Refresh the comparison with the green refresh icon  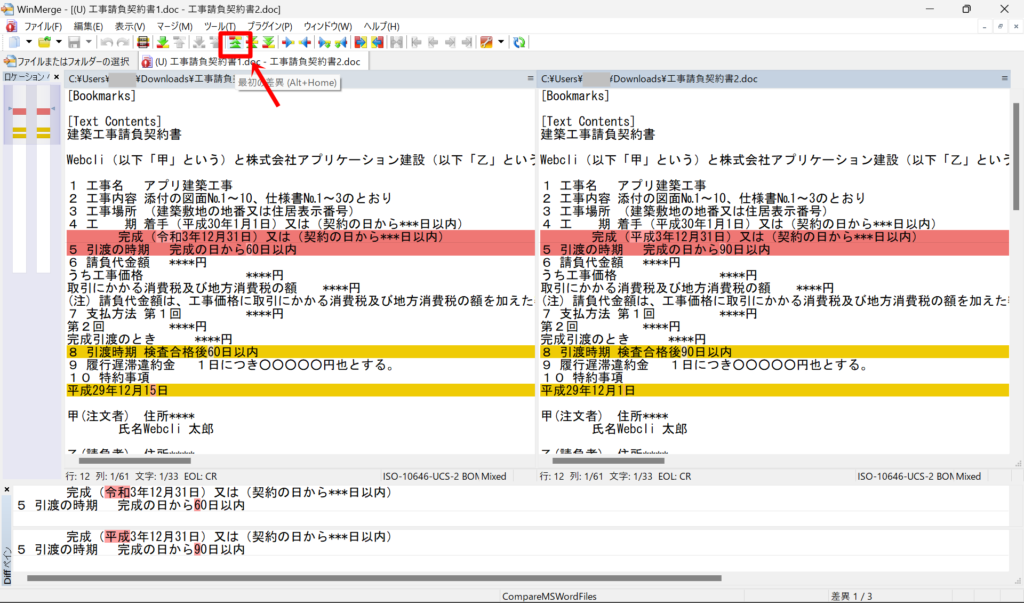(517, 42)
